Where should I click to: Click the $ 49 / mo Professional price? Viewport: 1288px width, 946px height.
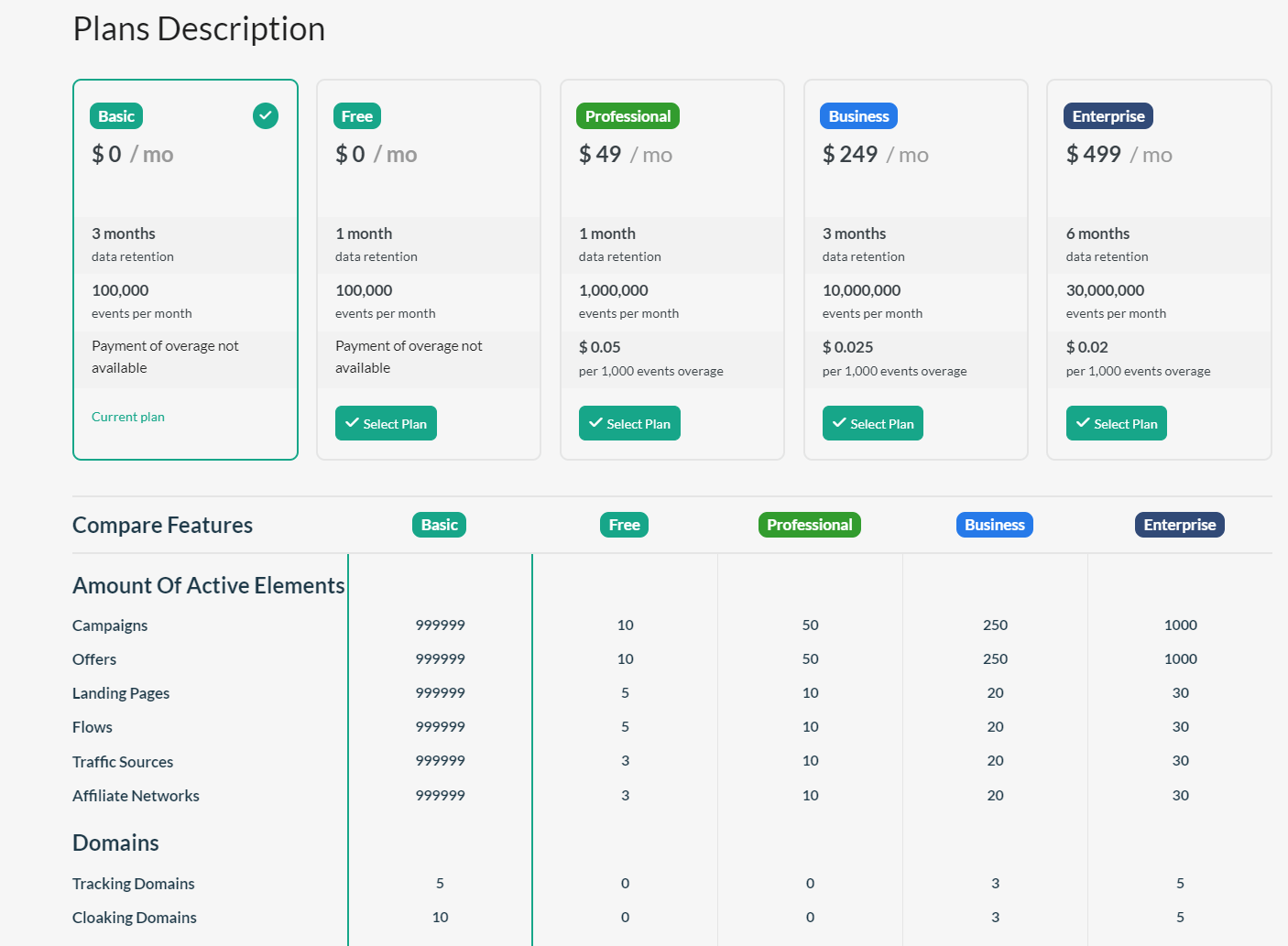pos(626,155)
